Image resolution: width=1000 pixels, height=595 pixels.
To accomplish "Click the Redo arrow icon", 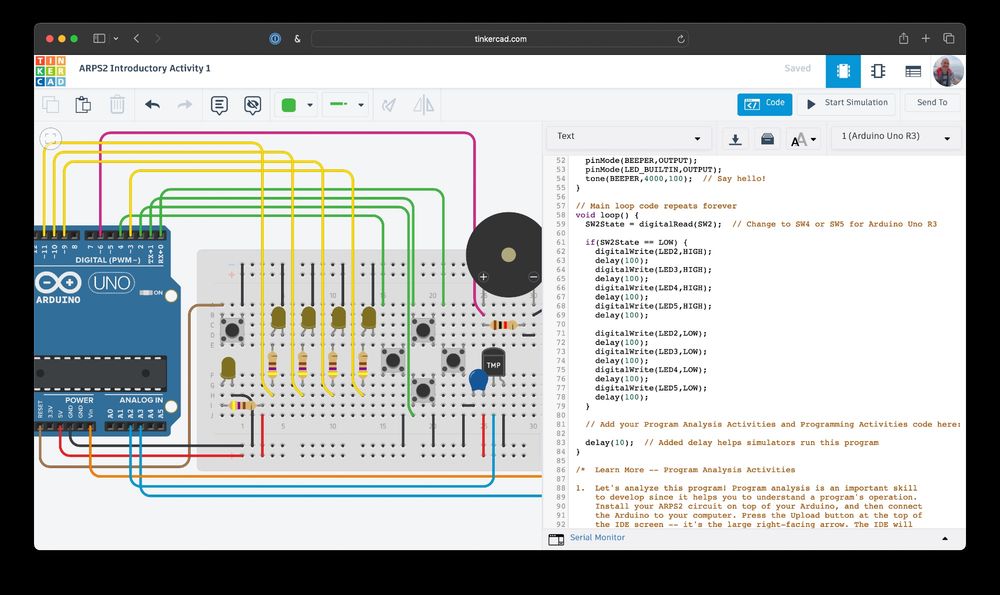I will coord(185,104).
